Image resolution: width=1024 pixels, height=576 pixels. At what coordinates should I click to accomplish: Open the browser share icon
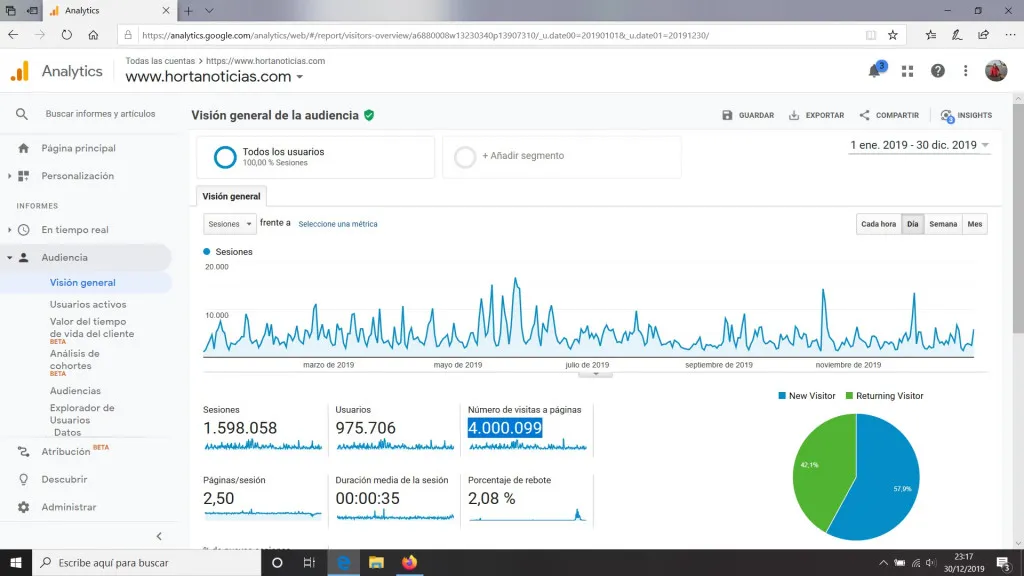click(984, 35)
